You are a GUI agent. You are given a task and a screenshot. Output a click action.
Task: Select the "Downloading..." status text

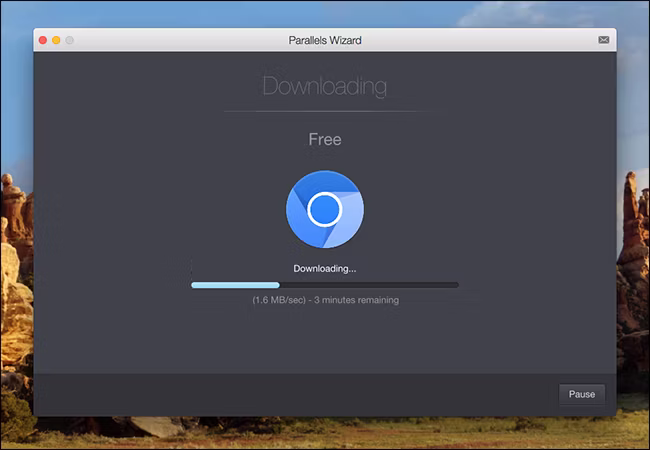tap(325, 269)
